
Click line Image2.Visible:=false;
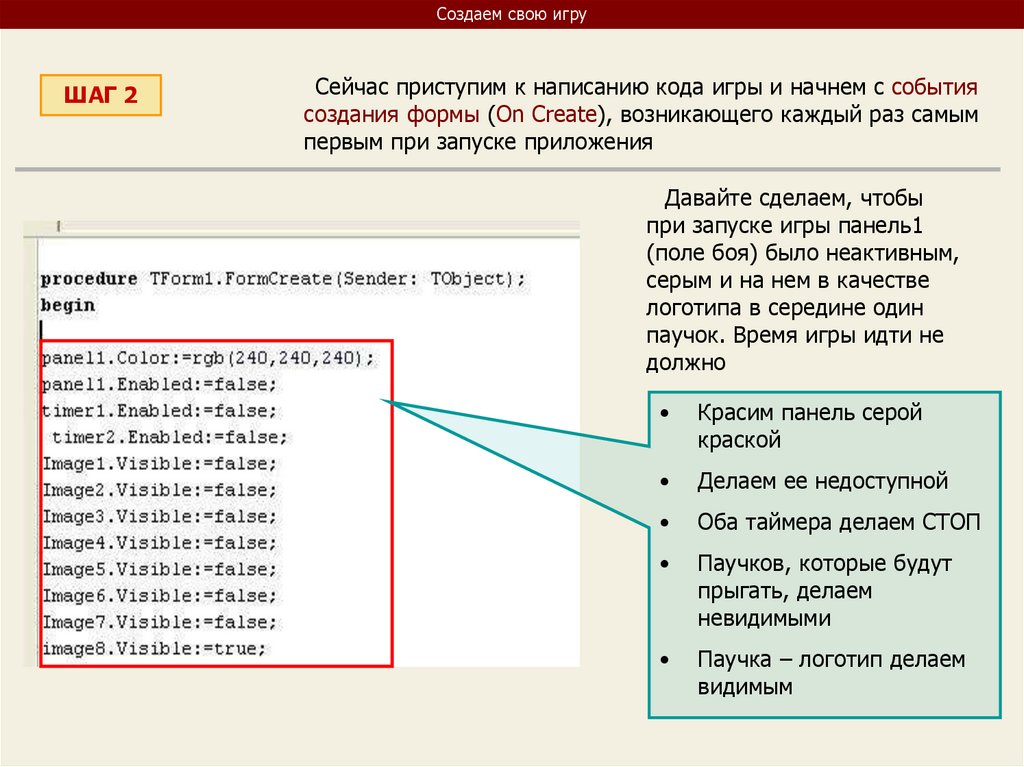pyautogui.click(x=159, y=490)
